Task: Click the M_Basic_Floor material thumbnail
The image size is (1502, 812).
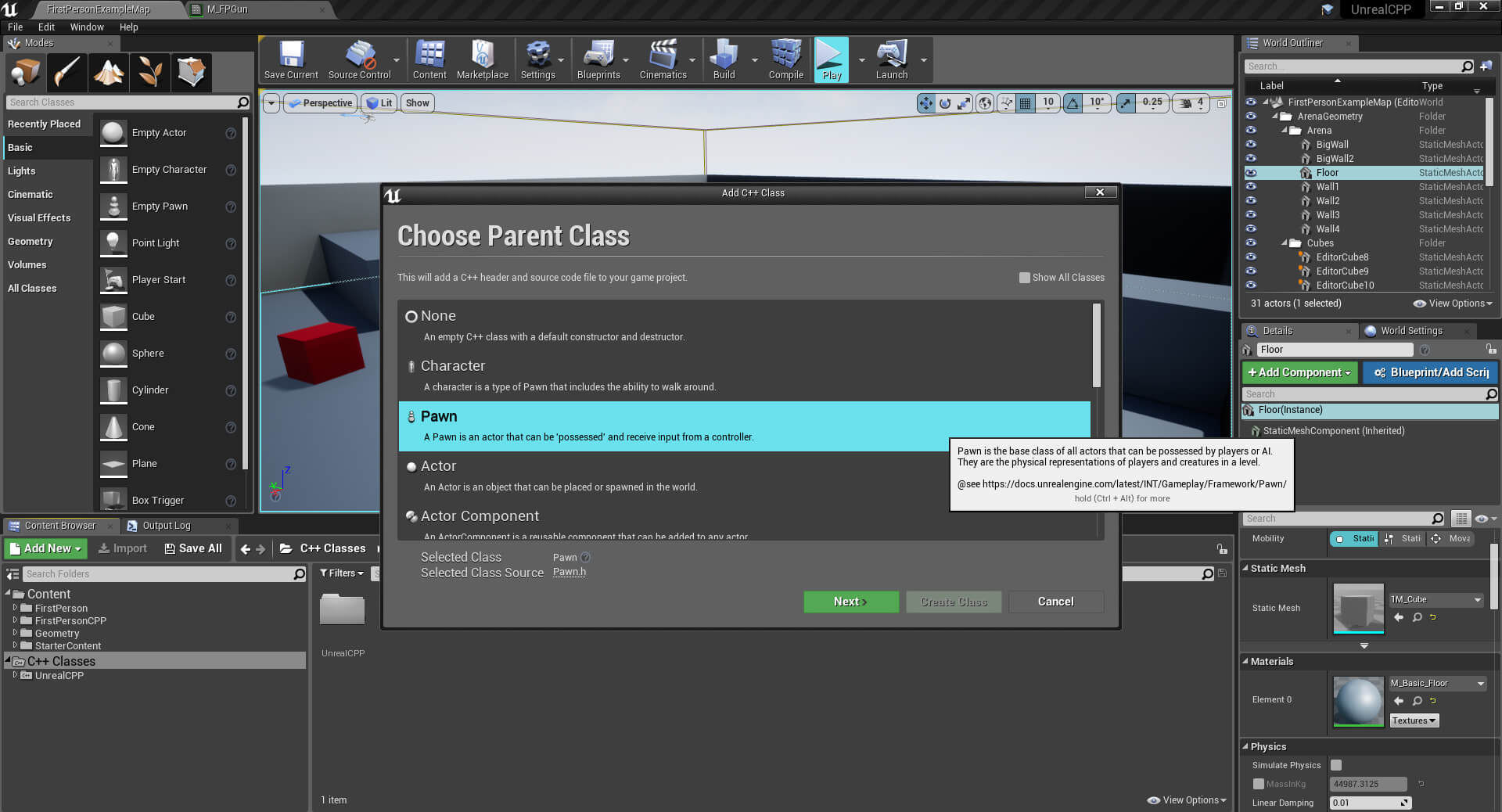Action: click(x=1358, y=702)
